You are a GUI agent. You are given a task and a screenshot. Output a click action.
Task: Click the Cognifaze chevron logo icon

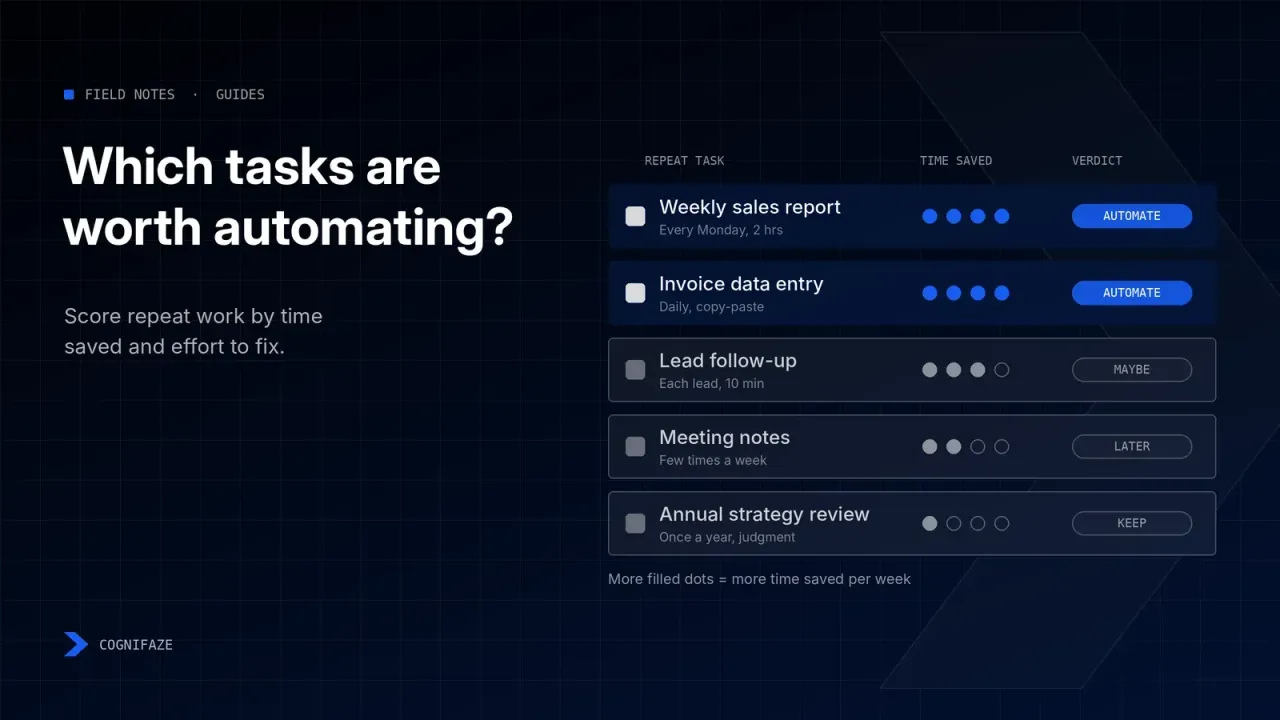(76, 645)
